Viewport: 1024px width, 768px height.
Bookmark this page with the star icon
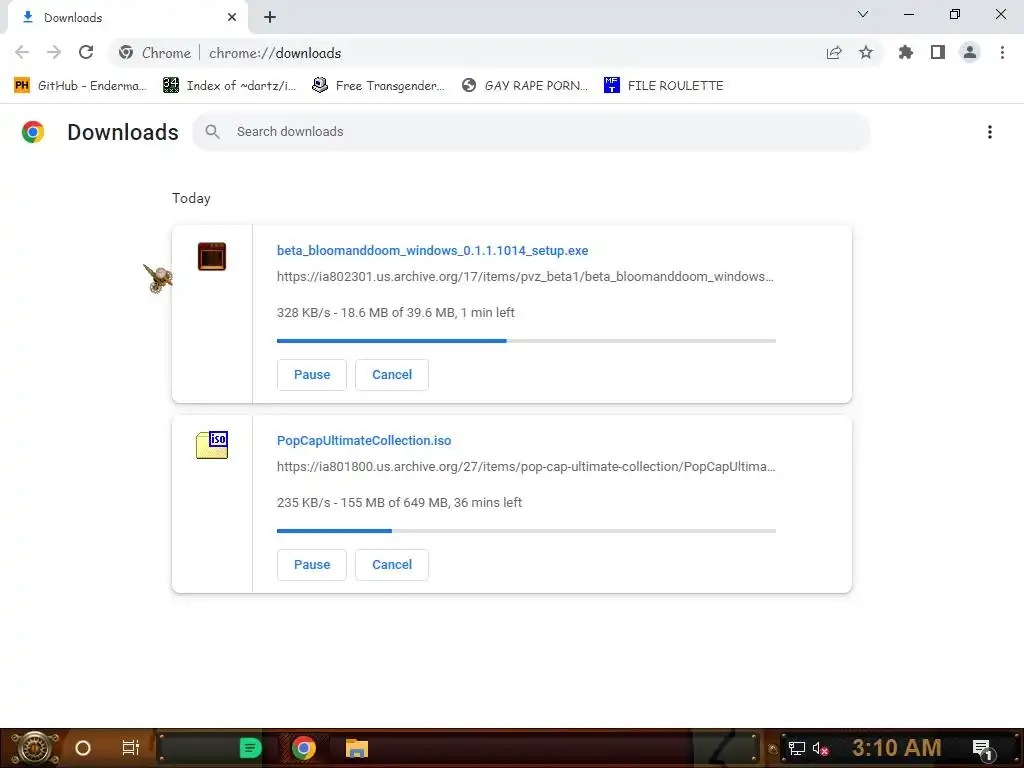pos(866,53)
